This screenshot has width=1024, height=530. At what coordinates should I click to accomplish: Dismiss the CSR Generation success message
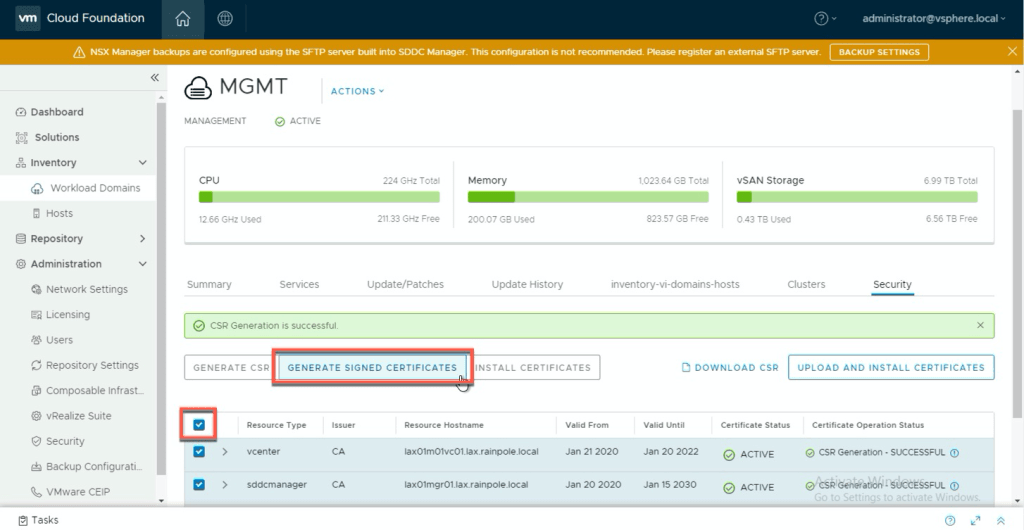980,326
